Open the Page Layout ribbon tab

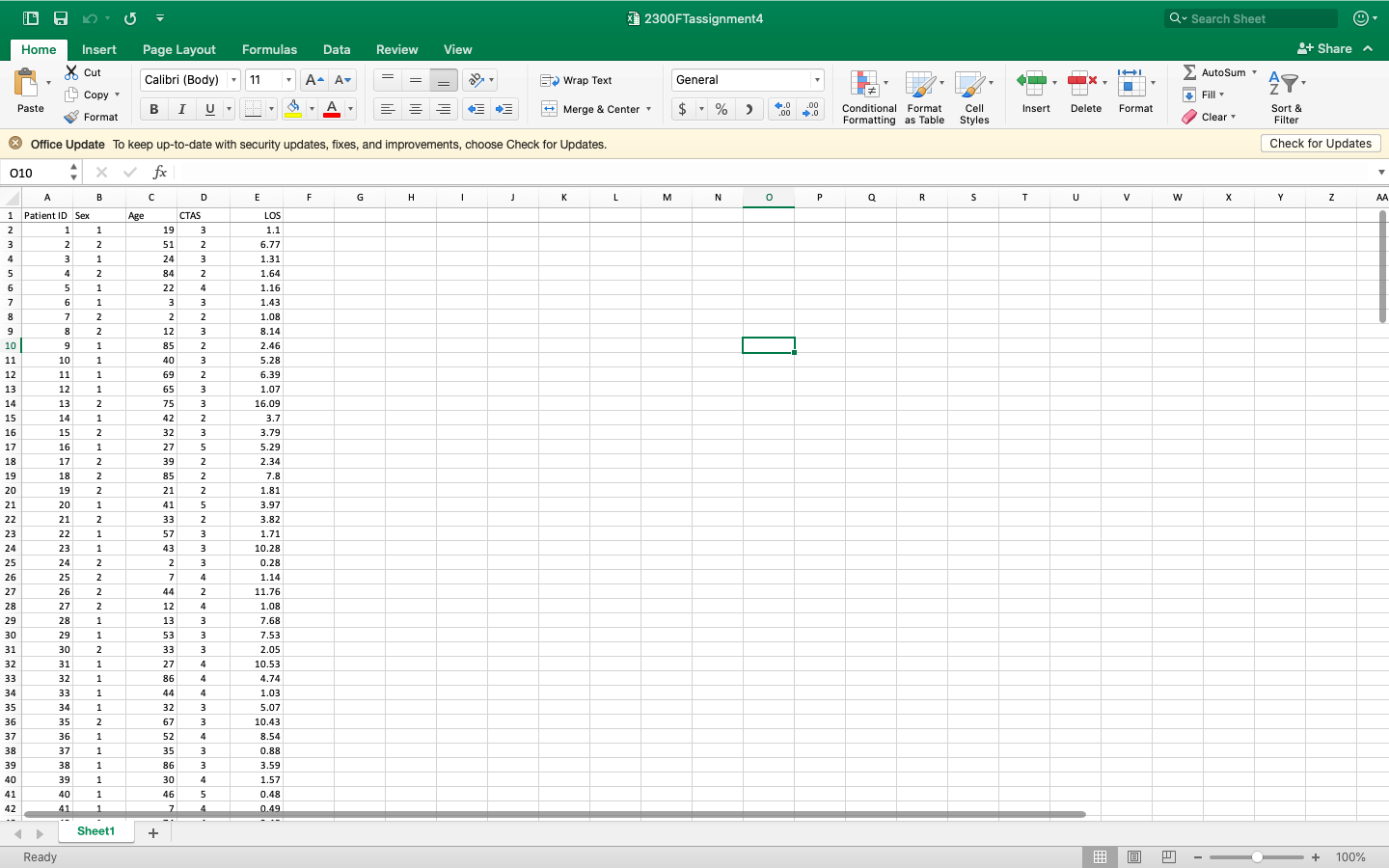click(179, 49)
